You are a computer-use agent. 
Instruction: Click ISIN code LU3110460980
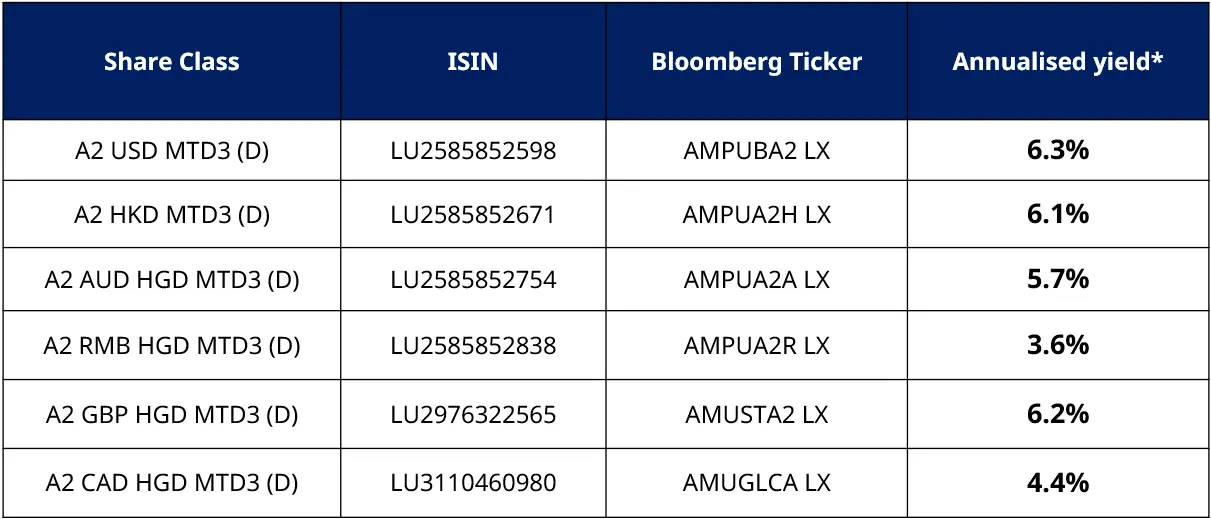click(x=473, y=483)
